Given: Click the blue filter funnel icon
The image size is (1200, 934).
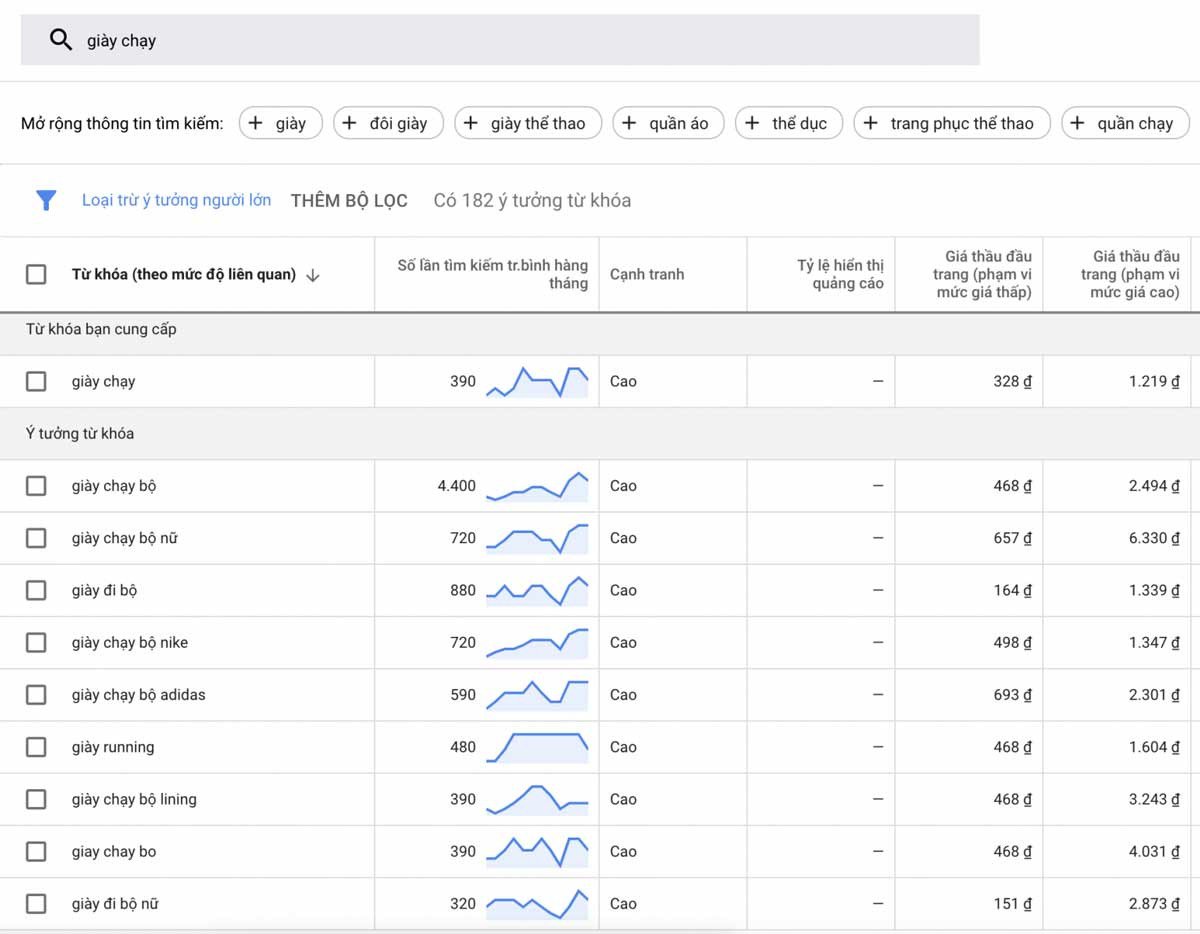Looking at the screenshot, I should click(x=46, y=200).
